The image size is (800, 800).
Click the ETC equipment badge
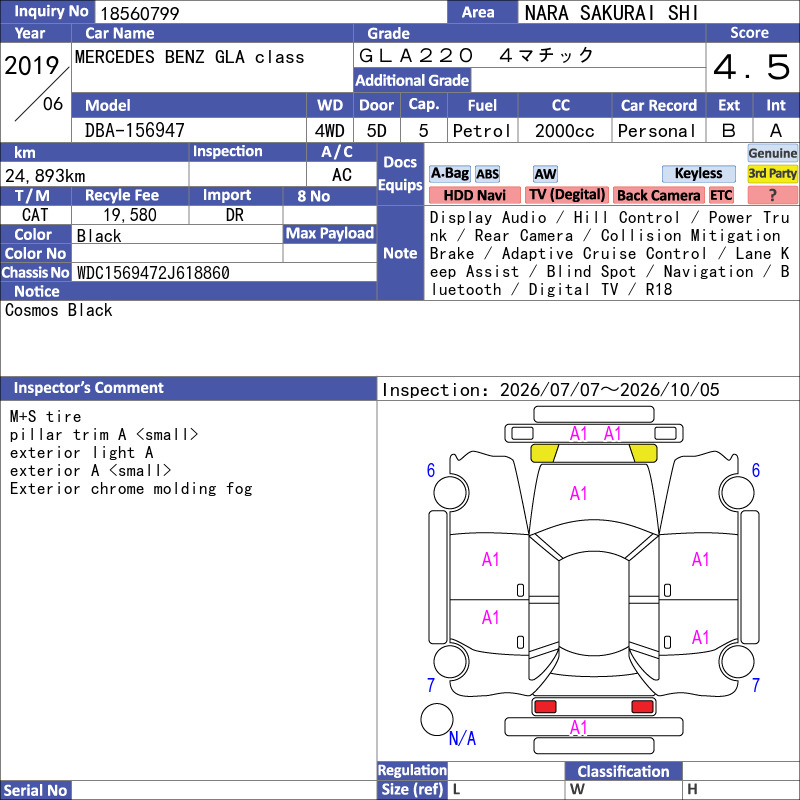click(x=721, y=195)
